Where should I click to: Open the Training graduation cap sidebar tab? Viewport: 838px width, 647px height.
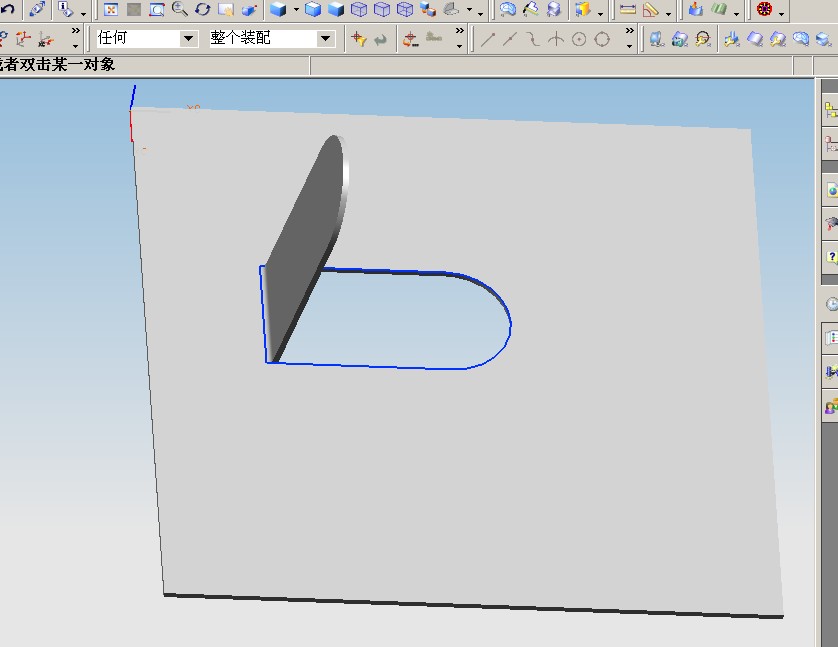coord(831,223)
